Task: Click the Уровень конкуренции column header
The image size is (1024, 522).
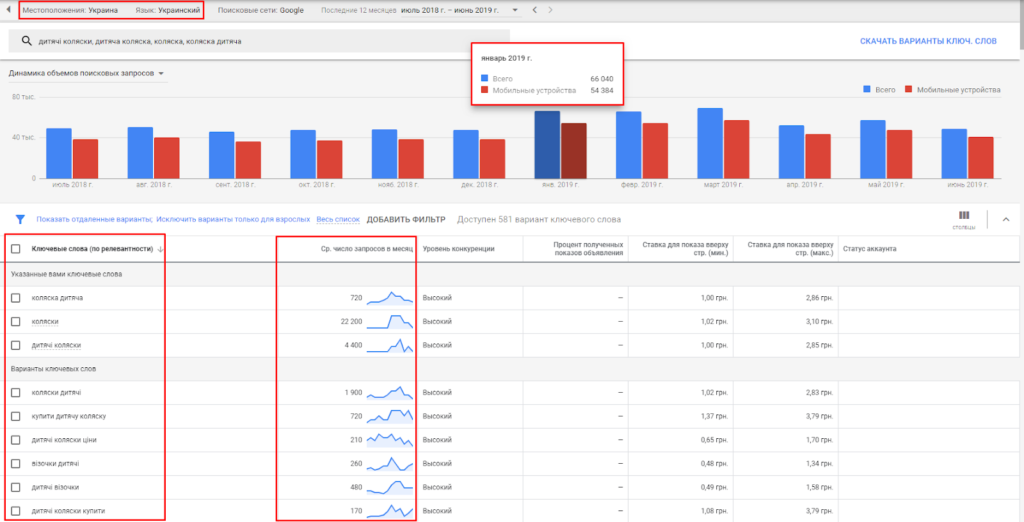Action: tap(458, 249)
